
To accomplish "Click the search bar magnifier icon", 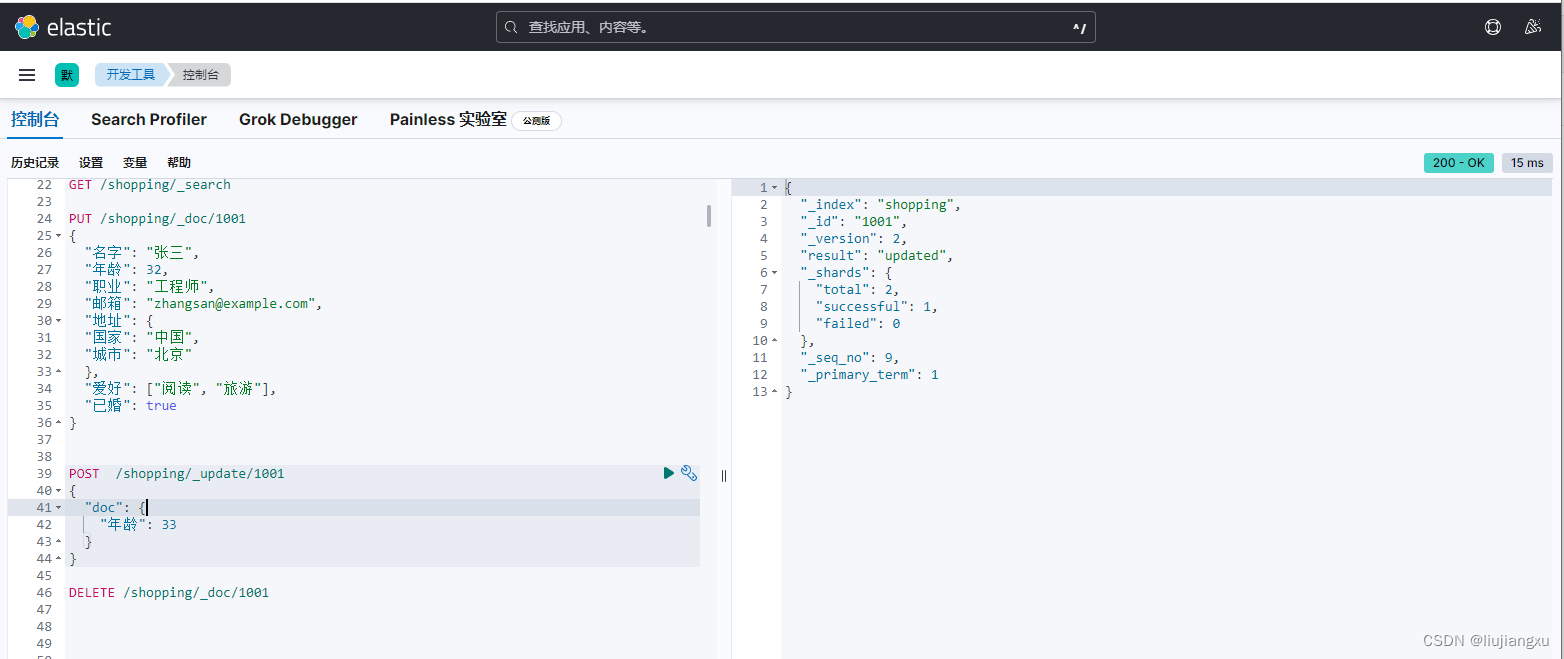I will (x=511, y=28).
